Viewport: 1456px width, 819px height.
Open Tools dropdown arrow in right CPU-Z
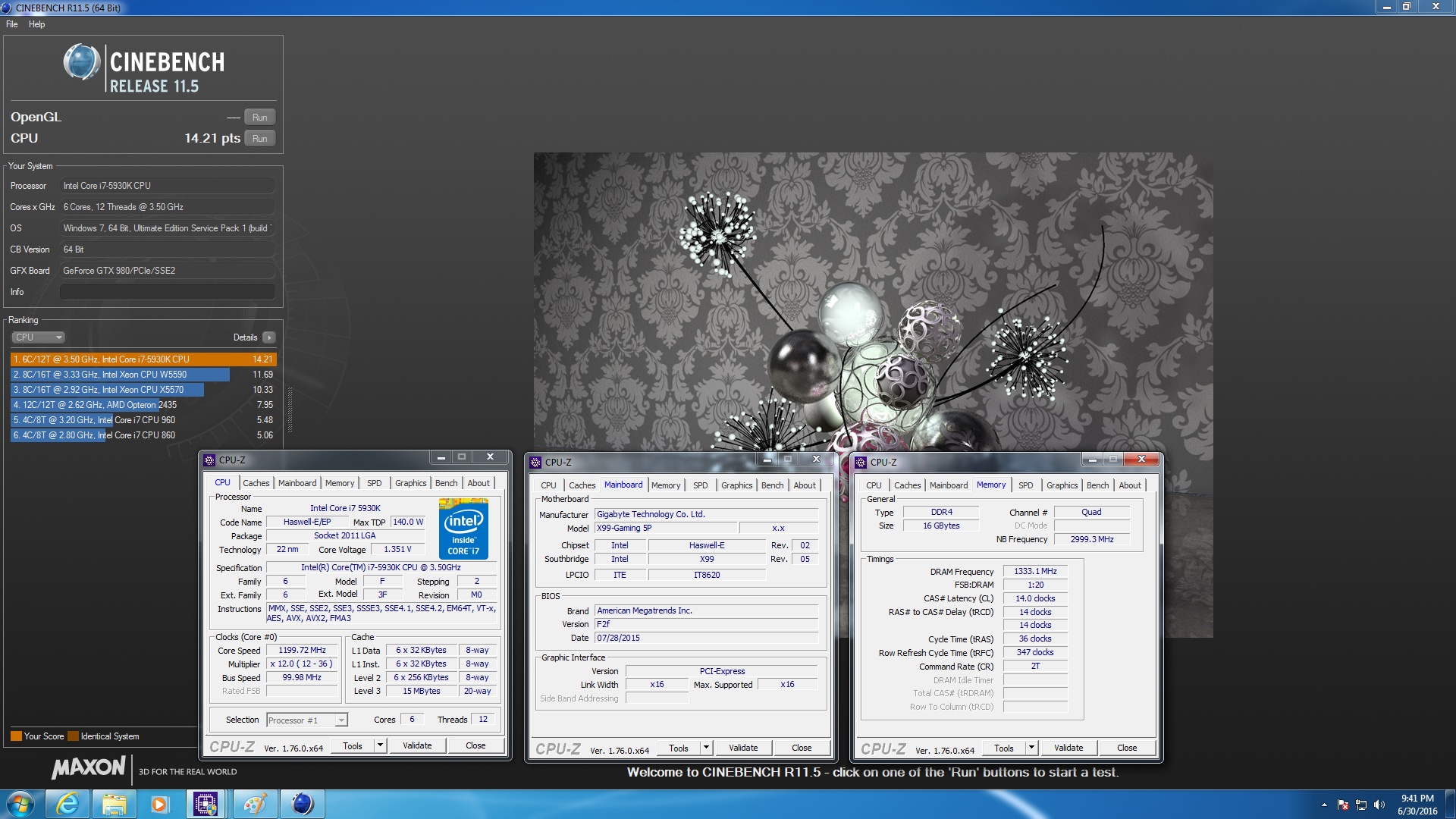point(1031,748)
